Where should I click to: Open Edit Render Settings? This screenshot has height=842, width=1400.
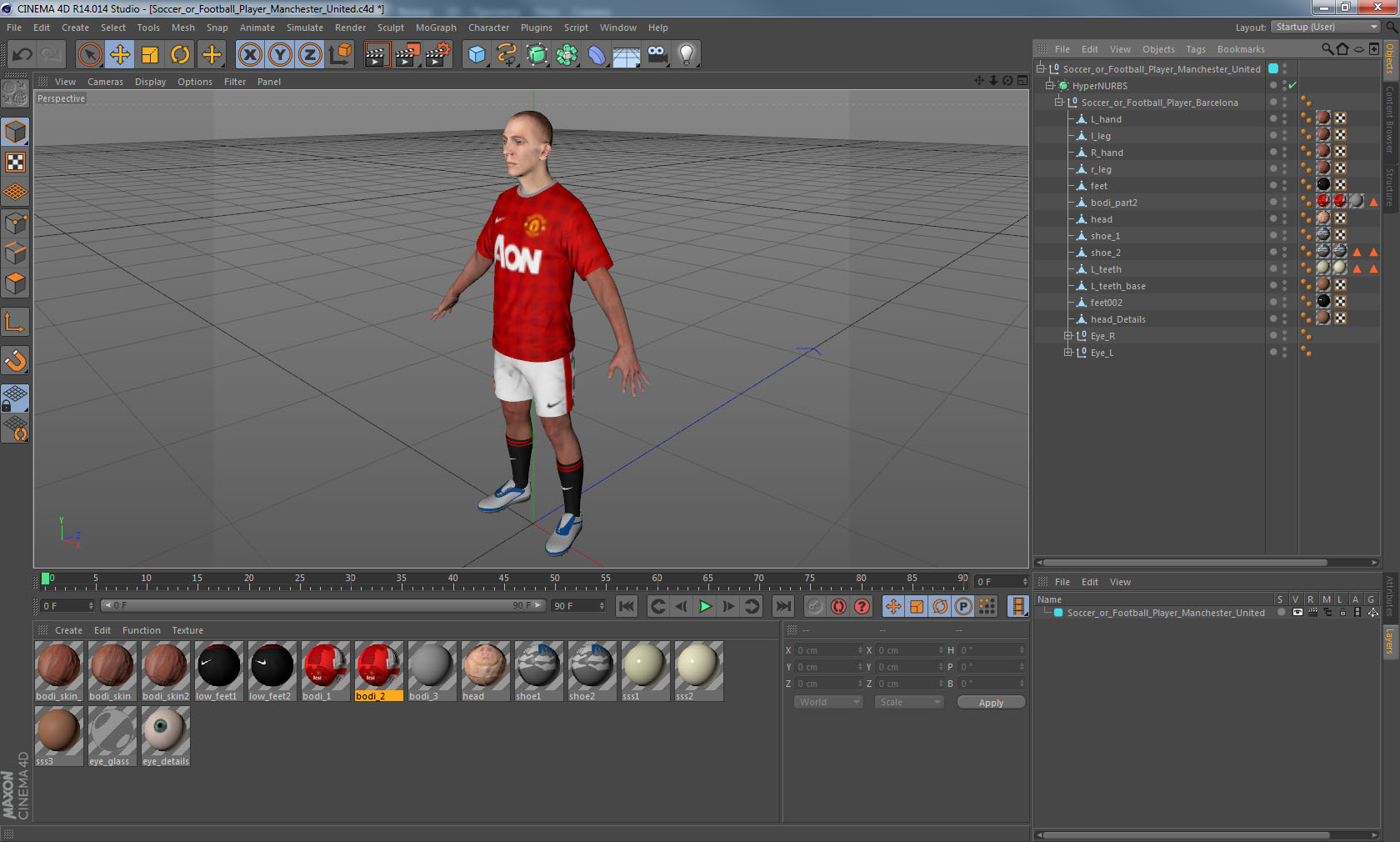(438, 55)
